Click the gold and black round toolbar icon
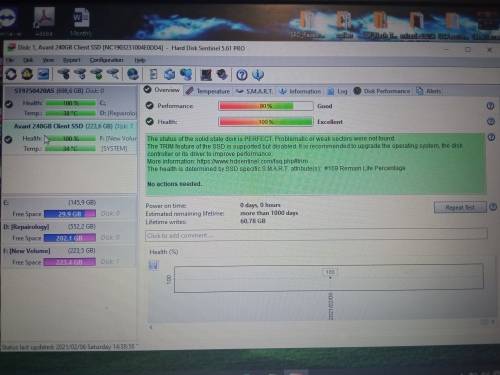Image resolution: width=500 pixels, height=375 pixels. click(27, 74)
